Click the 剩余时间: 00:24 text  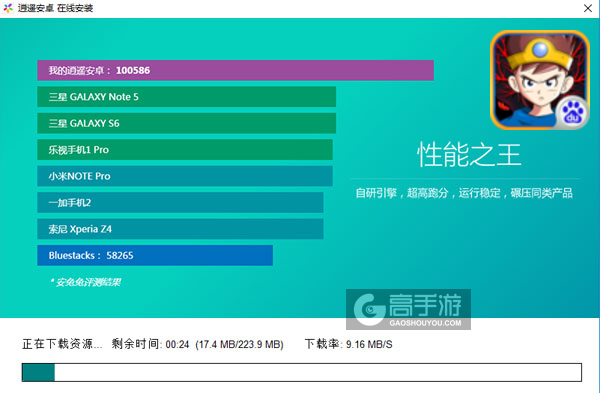coord(150,344)
